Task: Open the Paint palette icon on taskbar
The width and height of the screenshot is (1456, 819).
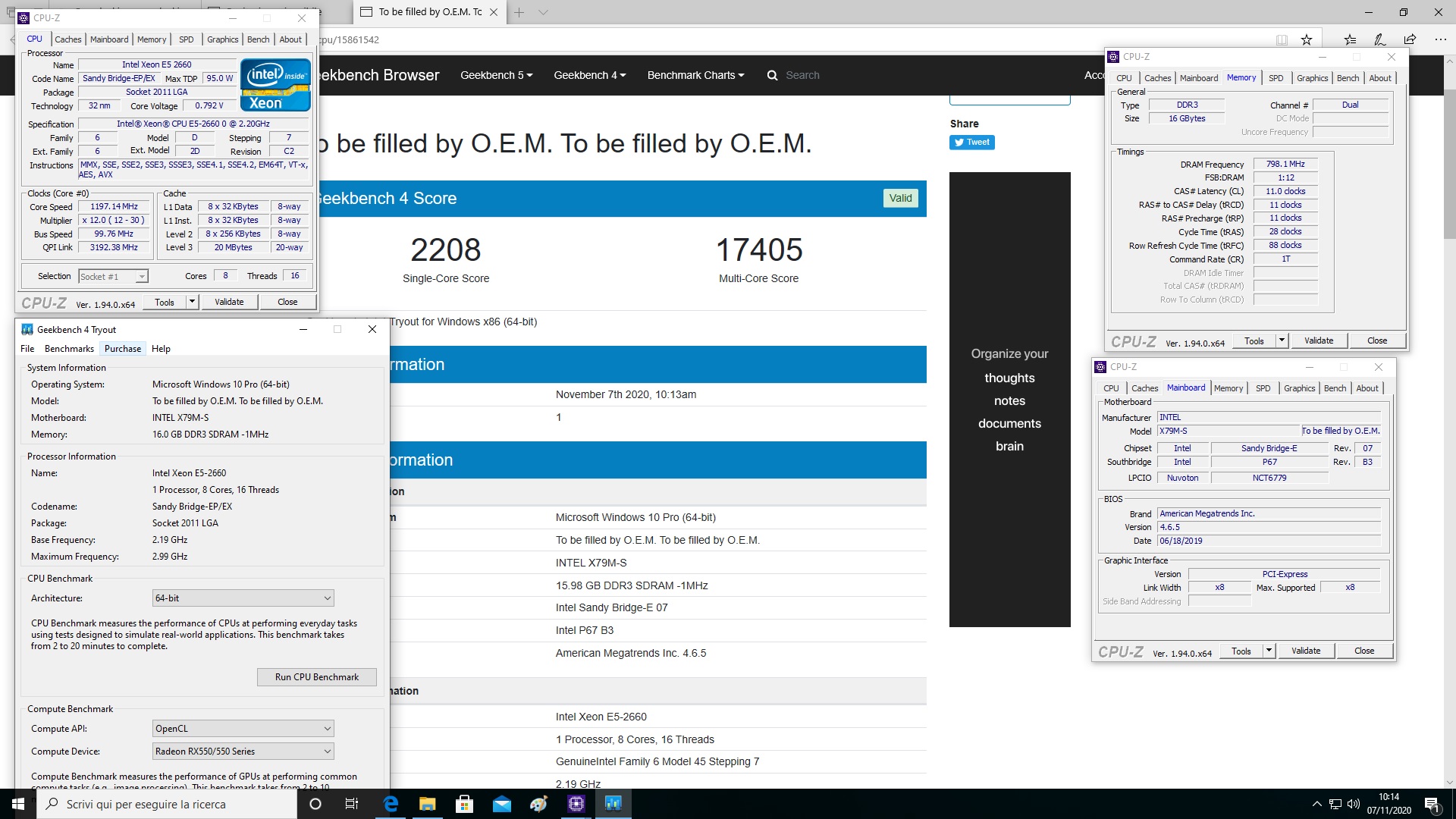Action: [539, 804]
